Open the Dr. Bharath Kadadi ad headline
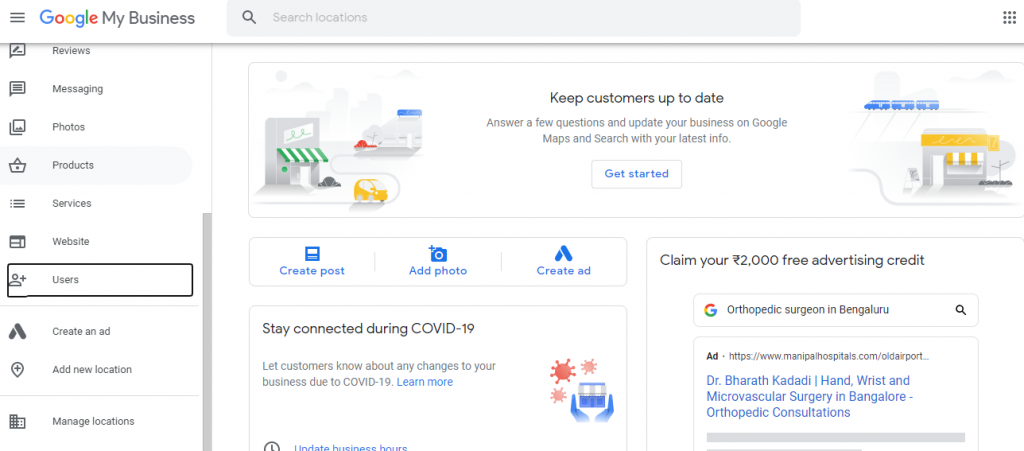Image resolution: width=1024 pixels, height=451 pixels. click(x=808, y=396)
